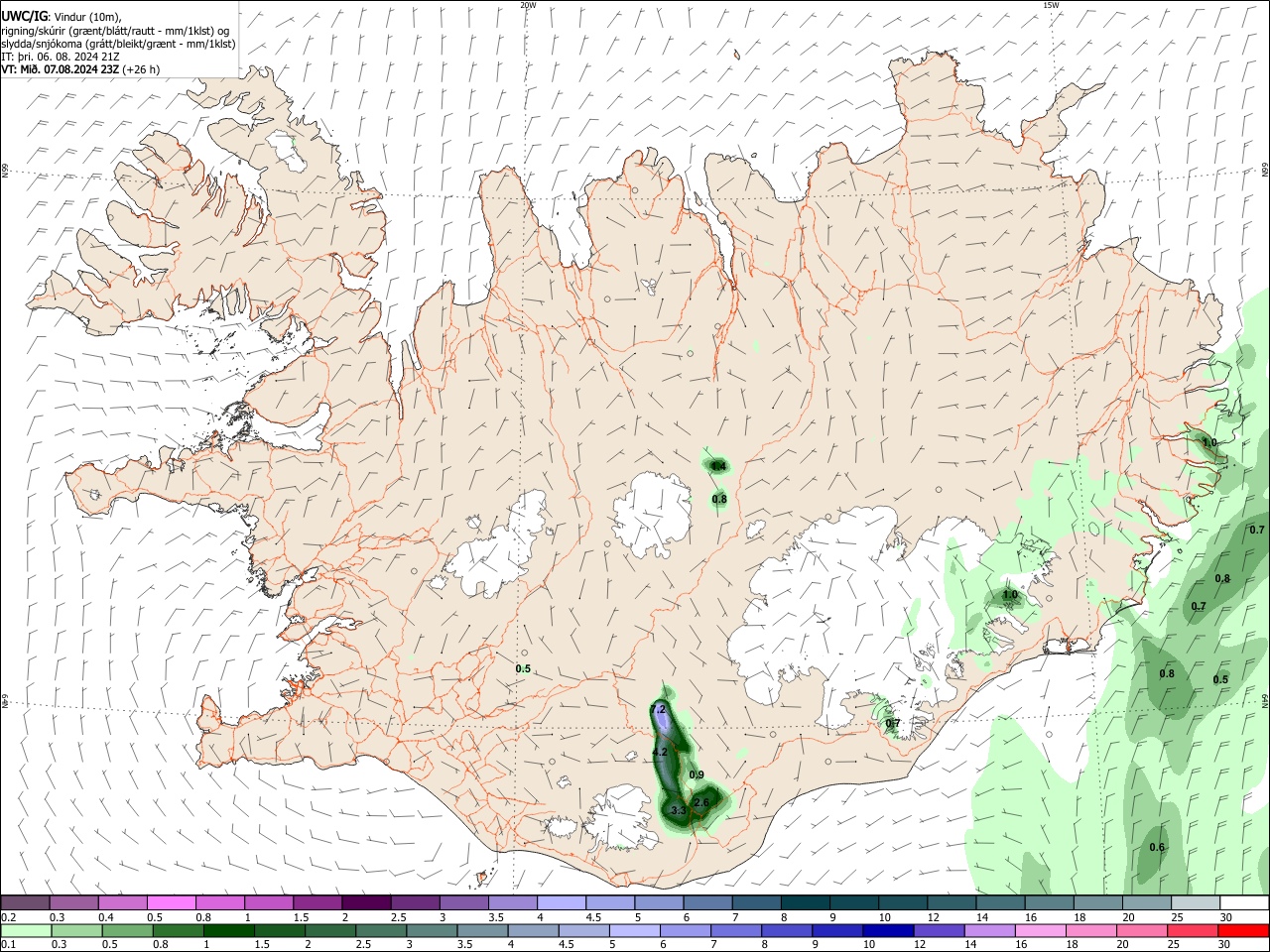This screenshot has height=952, width=1270.
Task: Click the 6 swatch in the lower legend row
Action: pyautogui.click(x=685, y=930)
